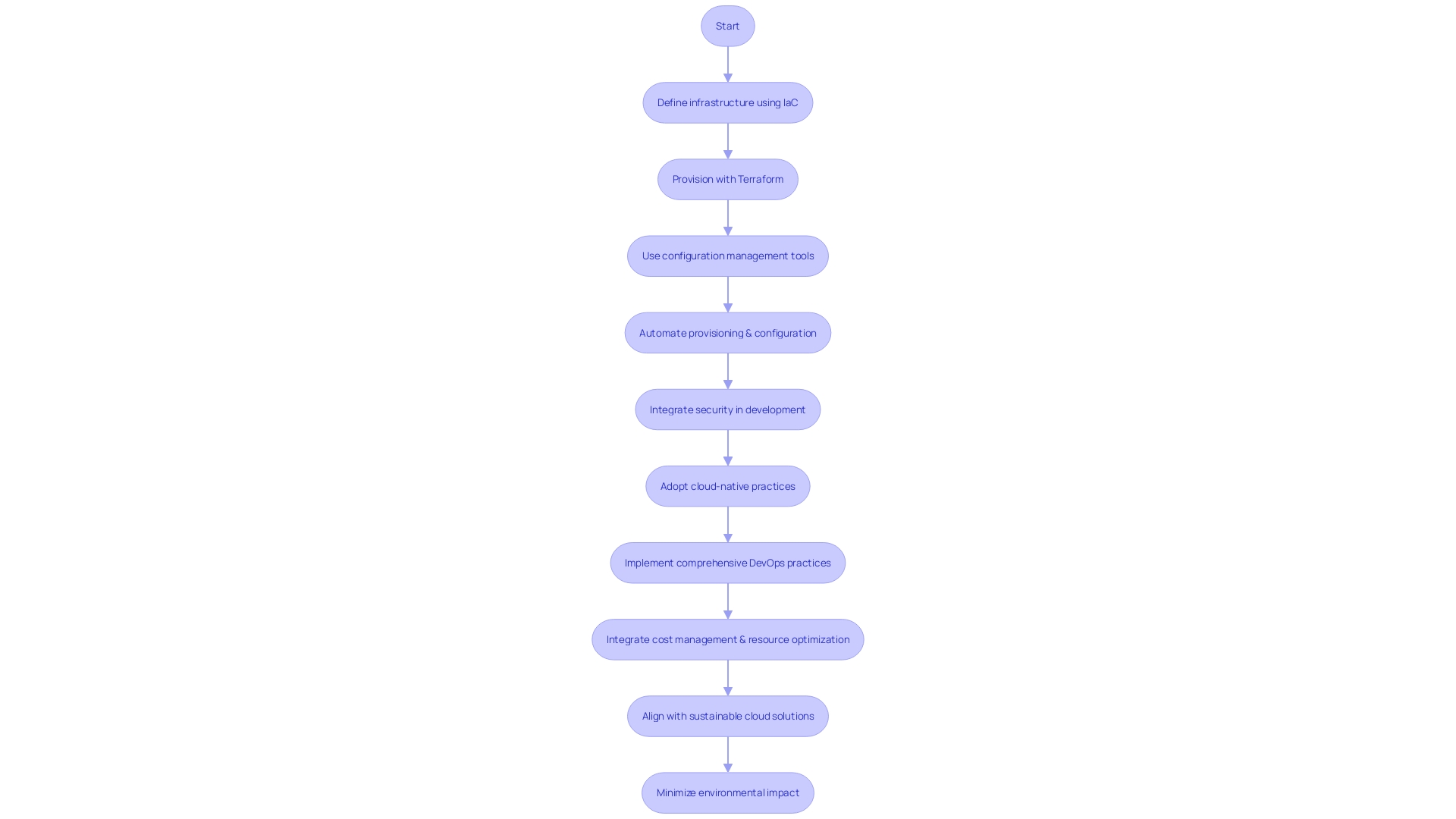
Task: Click the Implement comprehensive DevOps practices node
Action: point(728,562)
